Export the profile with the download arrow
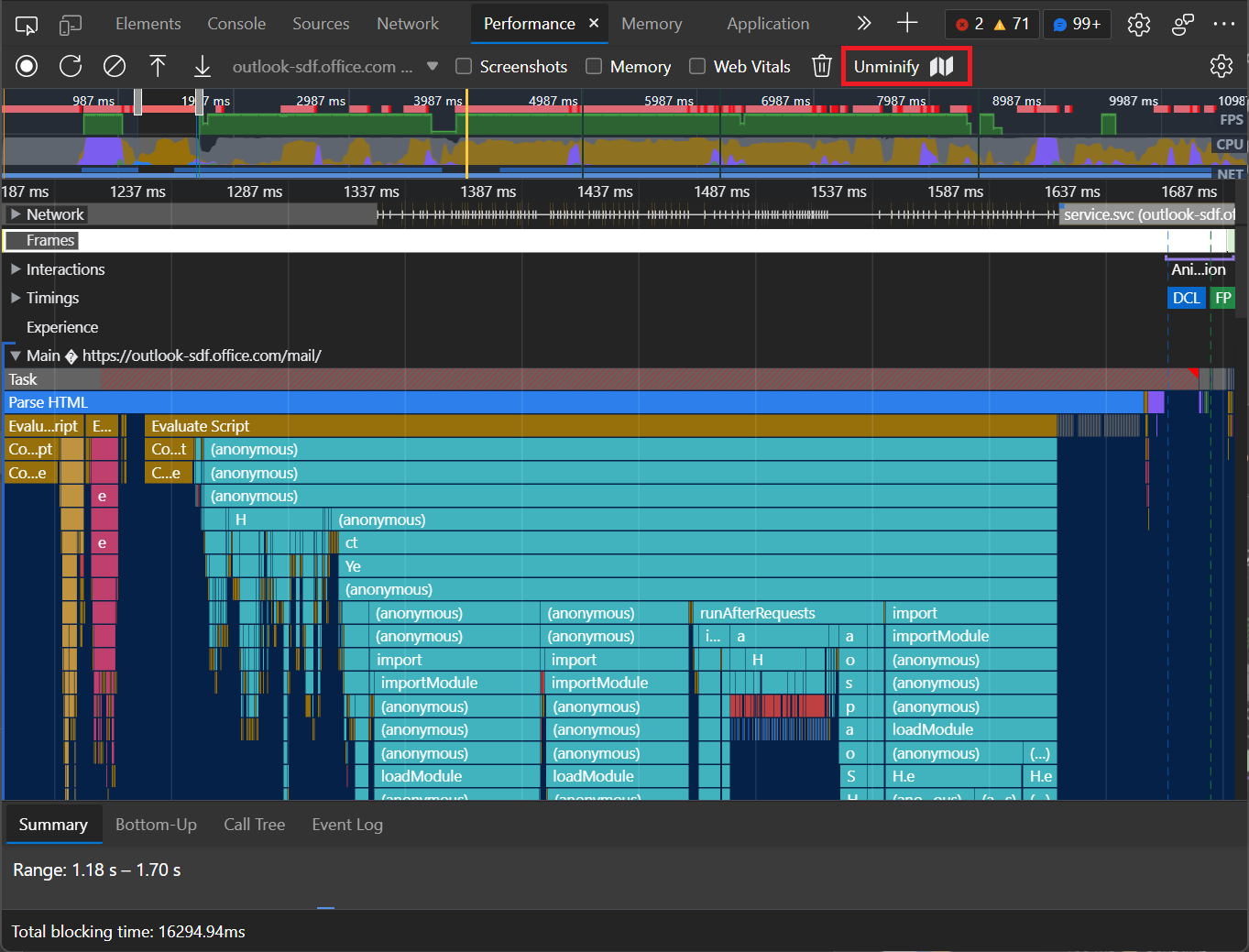The width and height of the screenshot is (1249, 952). tap(202, 65)
